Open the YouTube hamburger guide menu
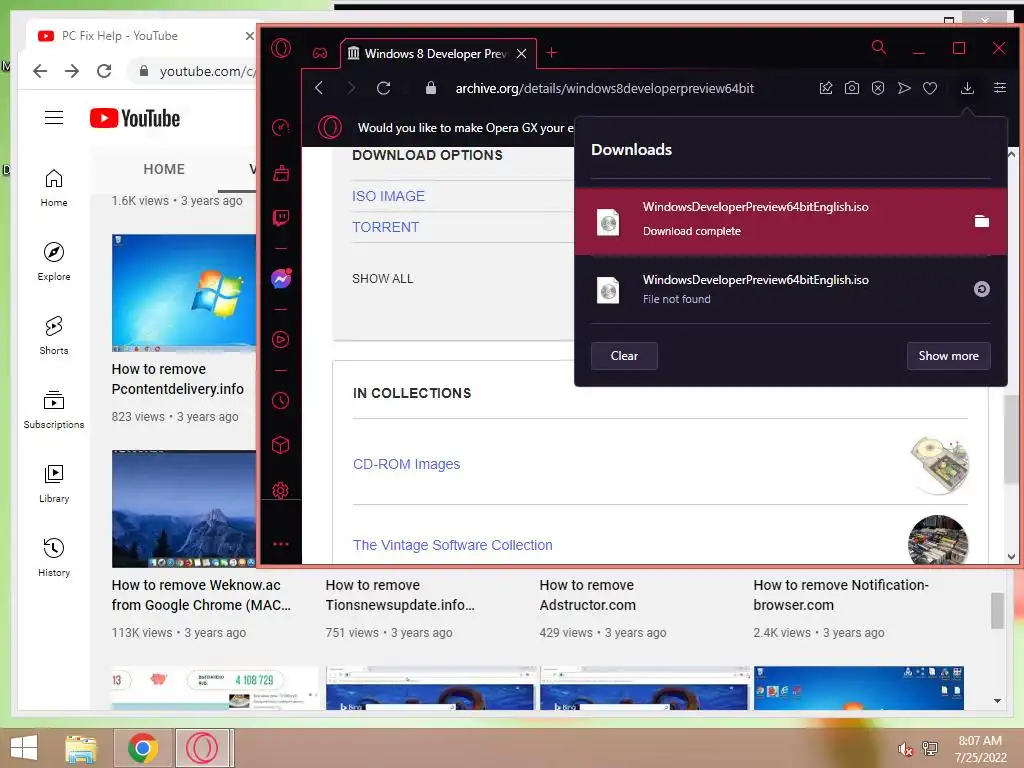1024x768 pixels. click(x=54, y=118)
